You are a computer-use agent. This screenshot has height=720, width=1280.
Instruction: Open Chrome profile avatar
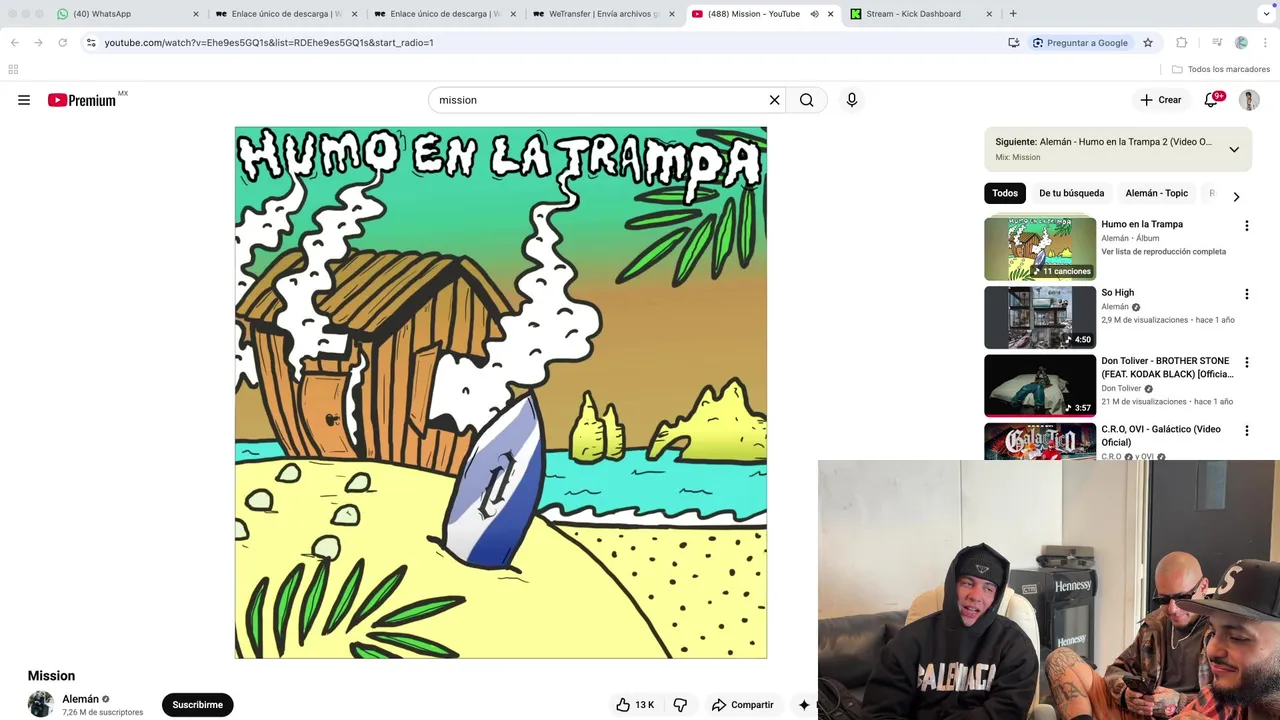pos(1241,43)
